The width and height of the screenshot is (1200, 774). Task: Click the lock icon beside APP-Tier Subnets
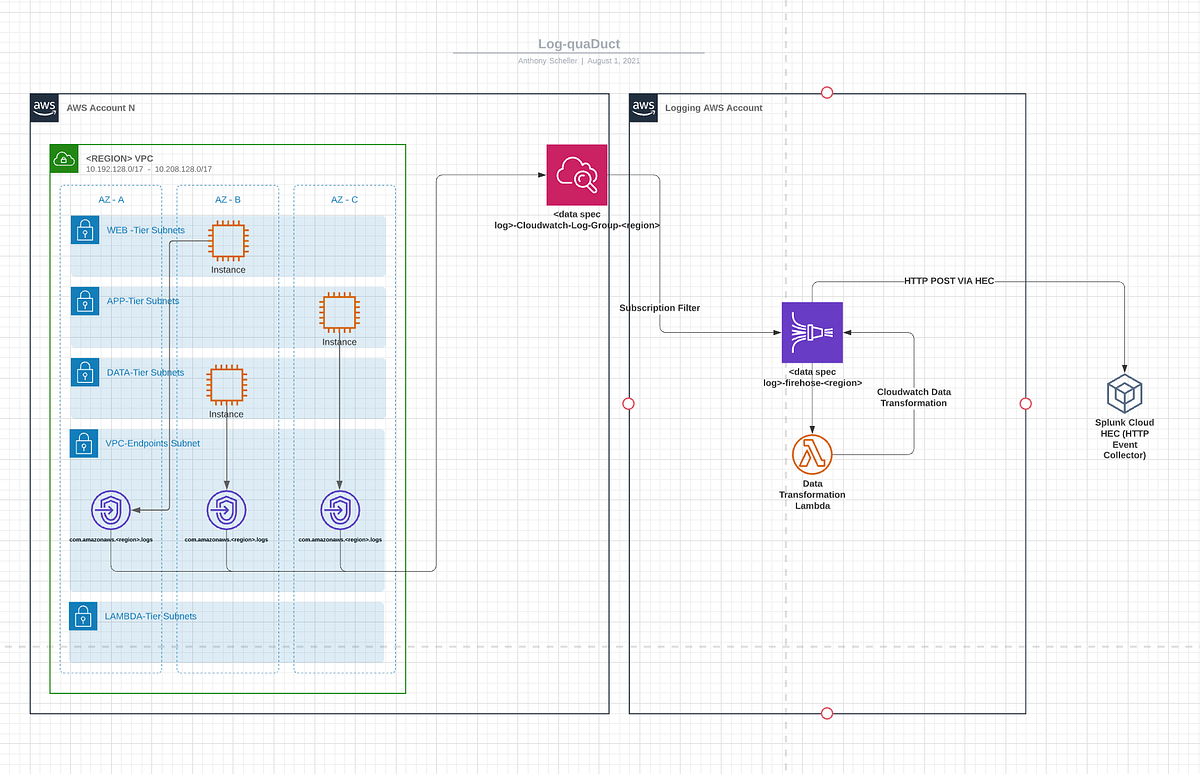(x=85, y=301)
